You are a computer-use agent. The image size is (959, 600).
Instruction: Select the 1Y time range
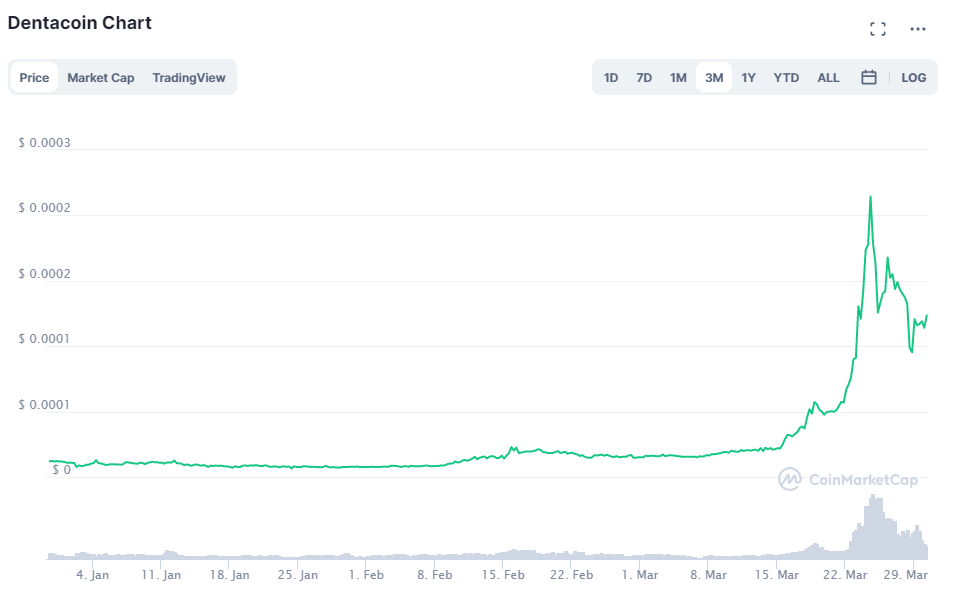[748, 78]
